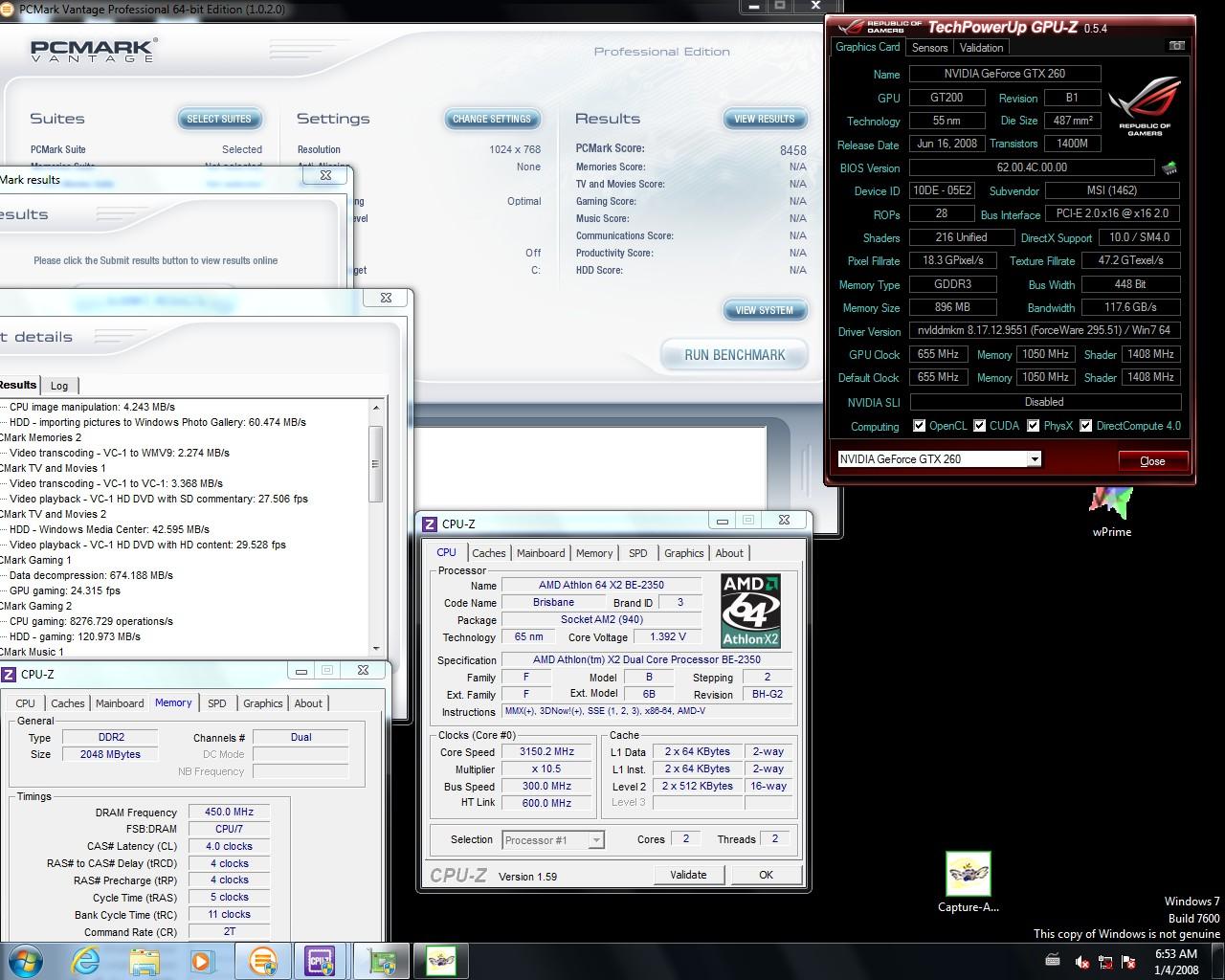The height and width of the screenshot is (980, 1225).
Task: Toggle the PhysX checkbox
Action: tap(1033, 426)
